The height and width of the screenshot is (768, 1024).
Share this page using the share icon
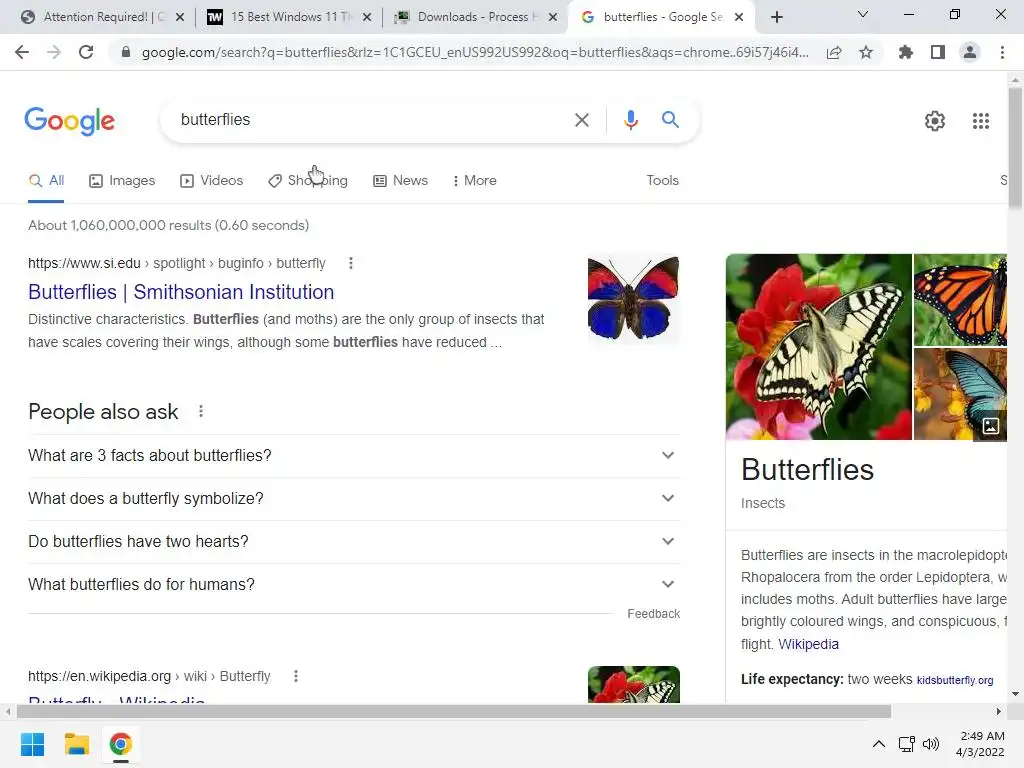tap(834, 52)
